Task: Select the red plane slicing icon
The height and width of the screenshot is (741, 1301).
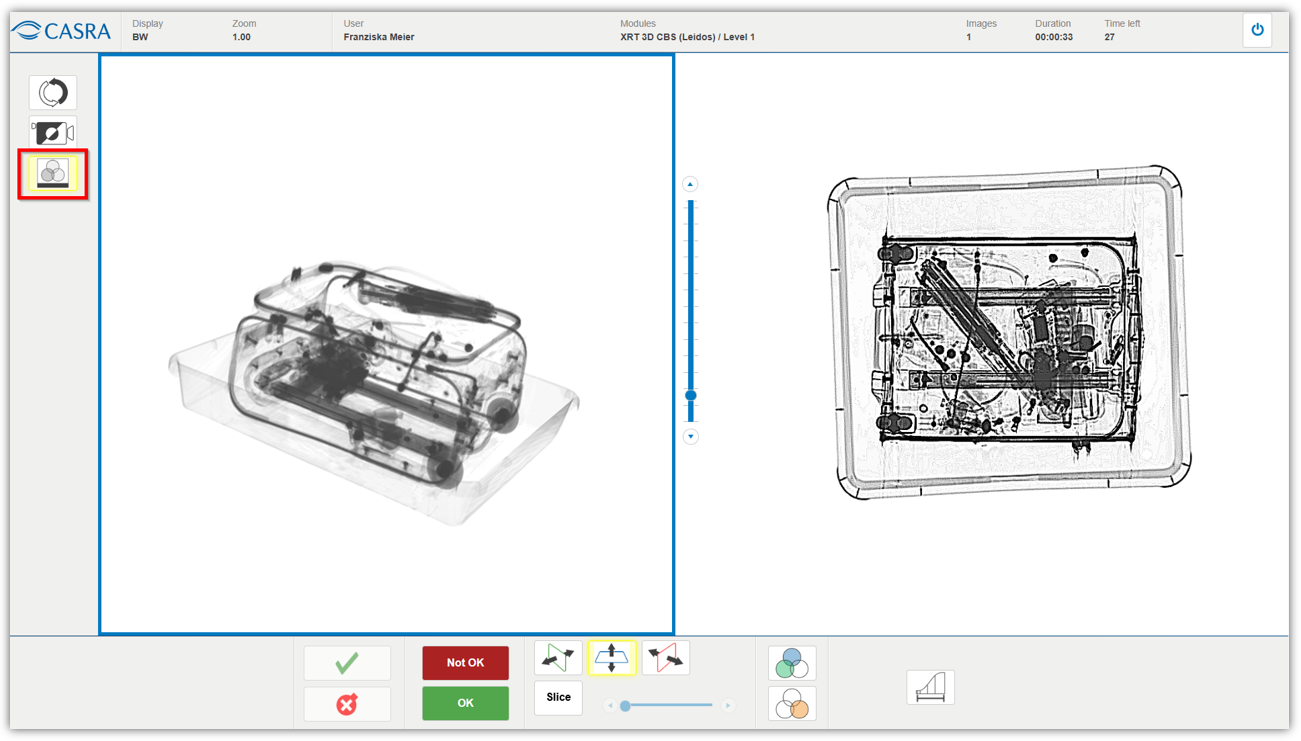Action: tap(666, 658)
